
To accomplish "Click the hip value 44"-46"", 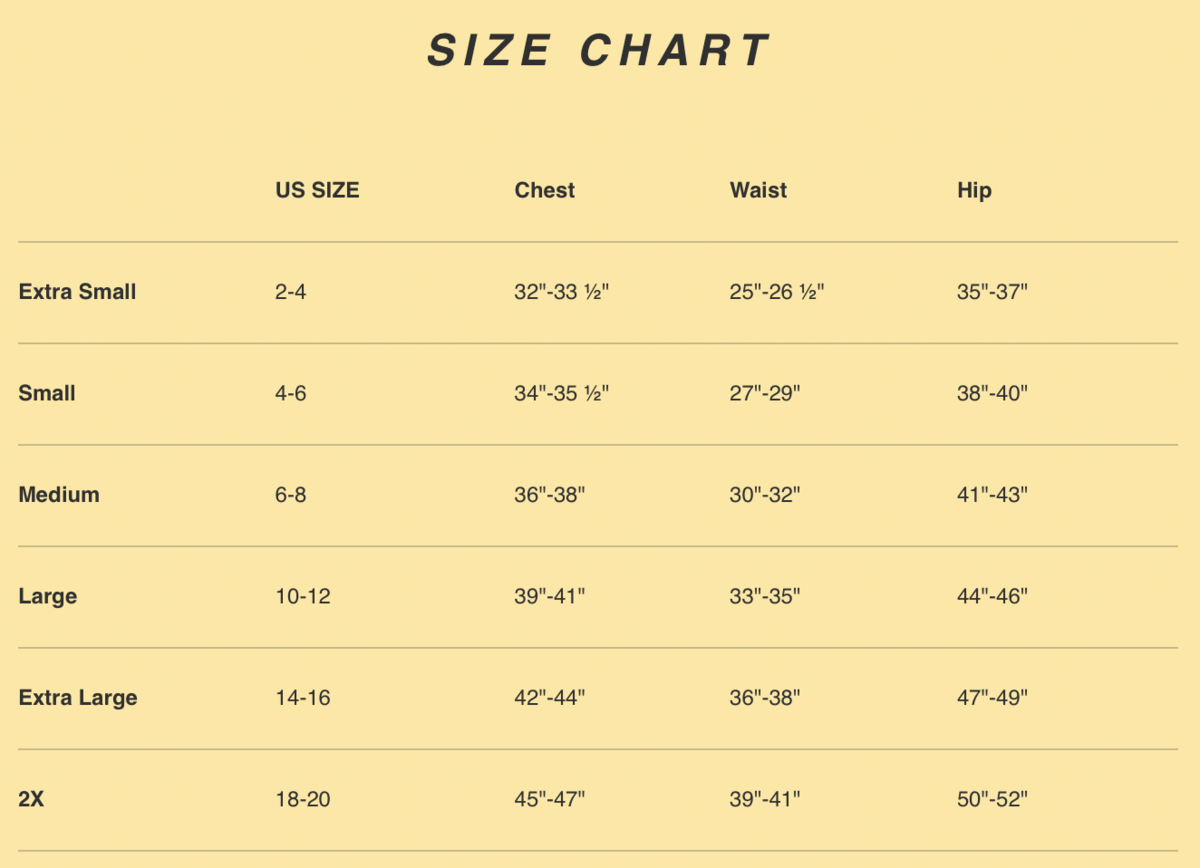I will pyautogui.click(x=992, y=596).
